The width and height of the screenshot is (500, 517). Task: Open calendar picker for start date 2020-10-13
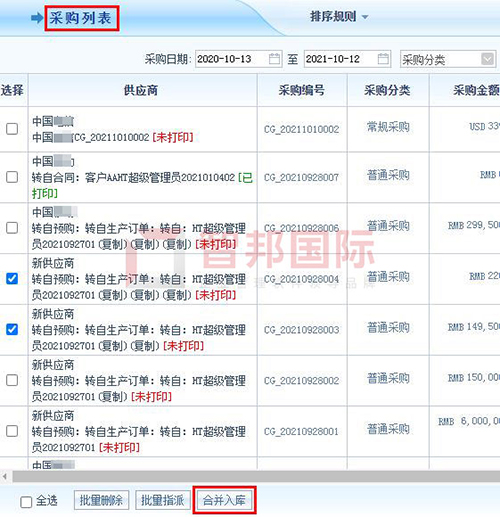[x=274, y=59]
